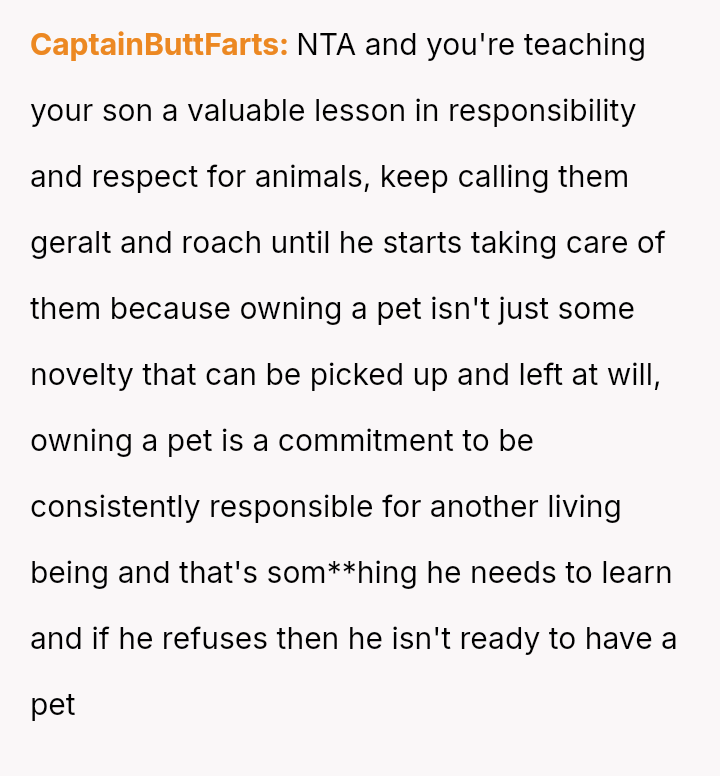Viewport: 720px width, 776px height.
Task: Click the final word 'pet' on last line
Action: pyautogui.click(x=53, y=705)
